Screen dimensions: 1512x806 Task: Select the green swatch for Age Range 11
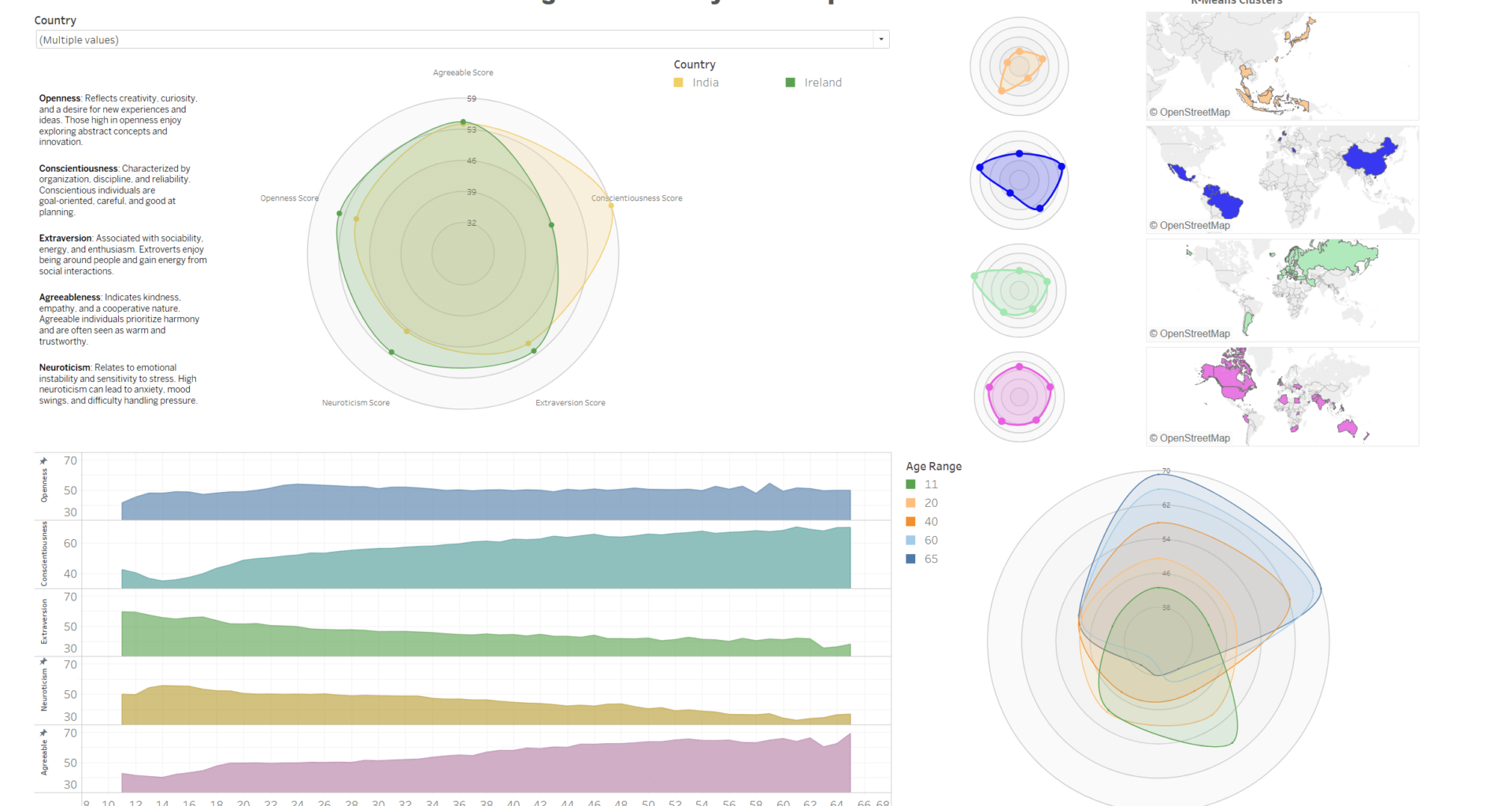tap(911, 484)
